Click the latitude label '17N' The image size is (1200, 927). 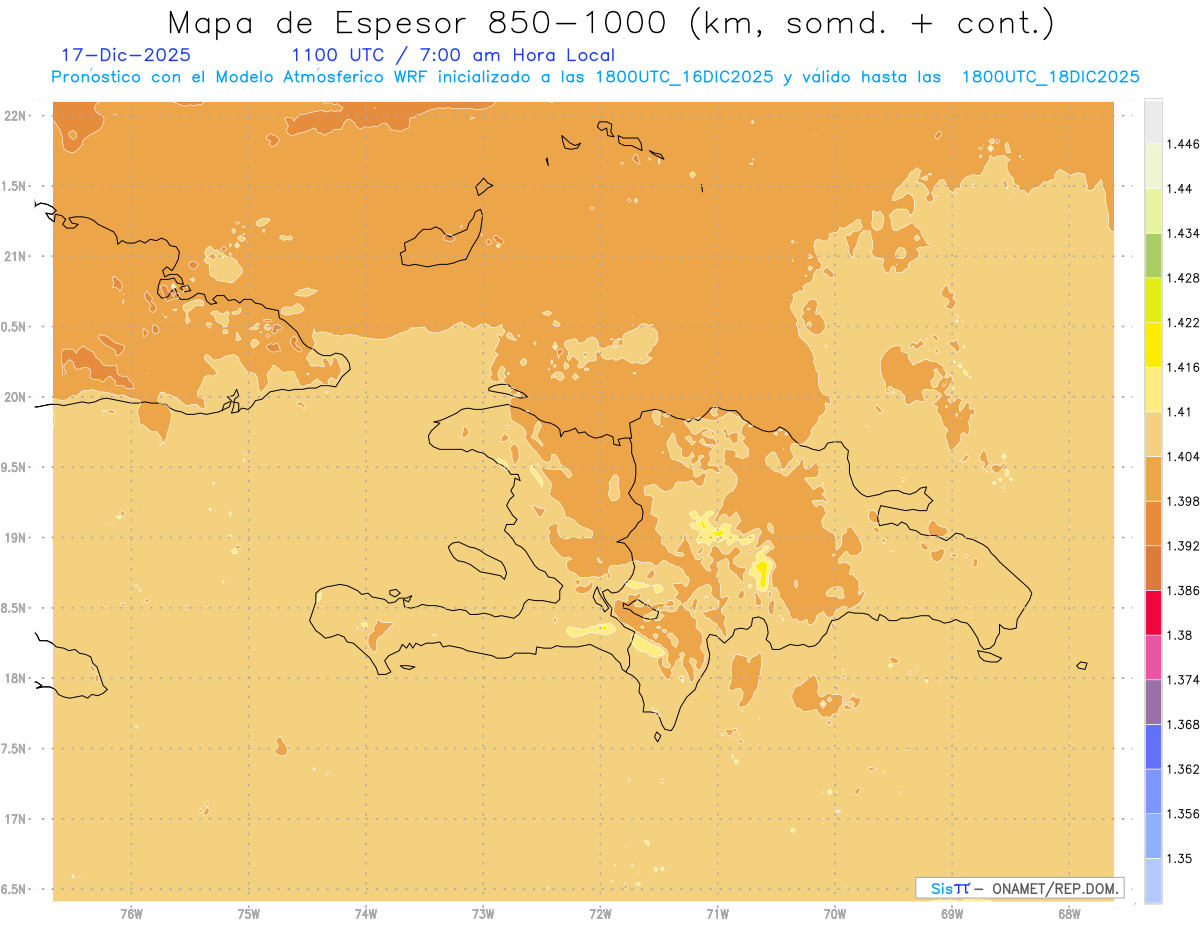(x=17, y=819)
